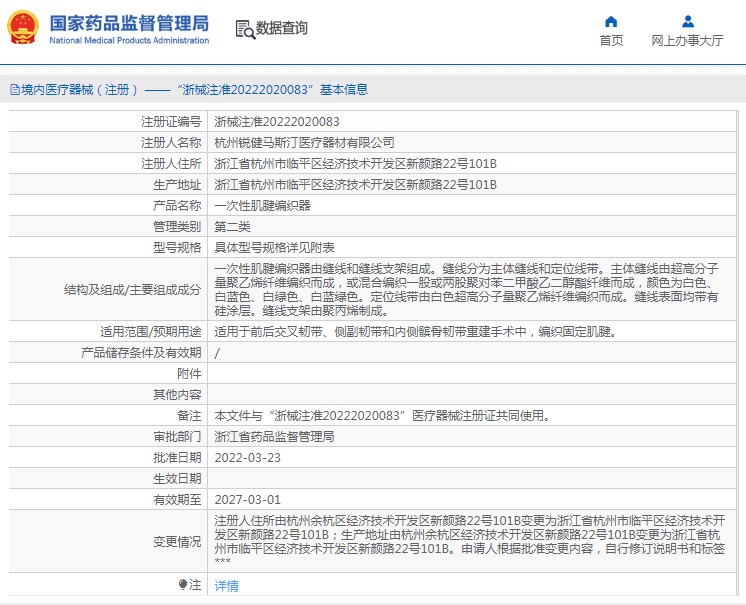Viewport: 746px width, 605px height.
Task: Click the 适用范围/预期用途 description value
Action: (416, 332)
